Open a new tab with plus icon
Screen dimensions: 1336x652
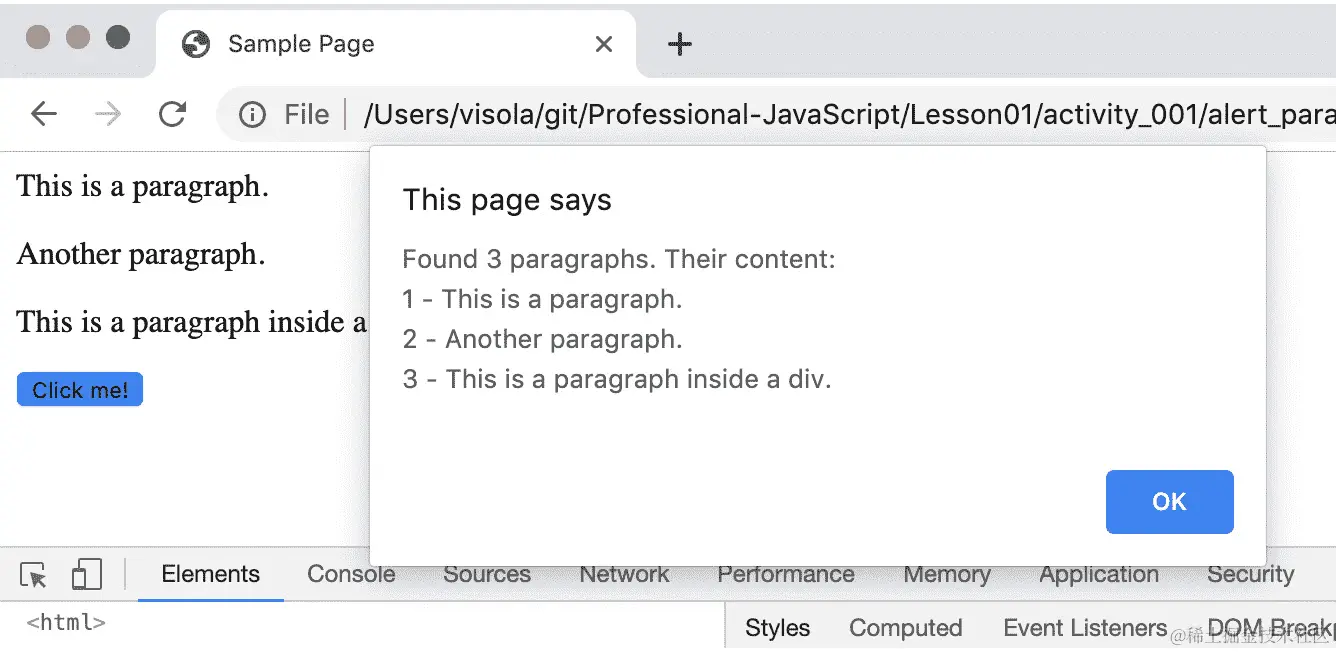[680, 44]
